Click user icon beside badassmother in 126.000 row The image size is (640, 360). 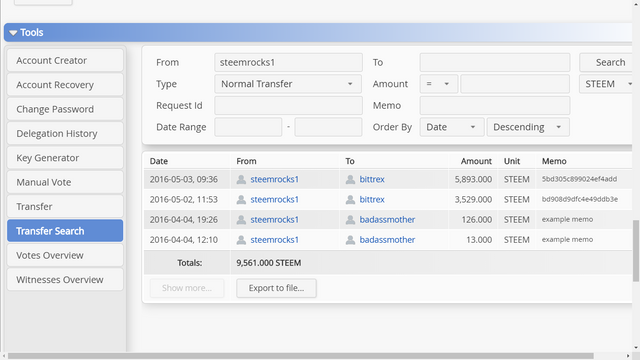point(350,220)
